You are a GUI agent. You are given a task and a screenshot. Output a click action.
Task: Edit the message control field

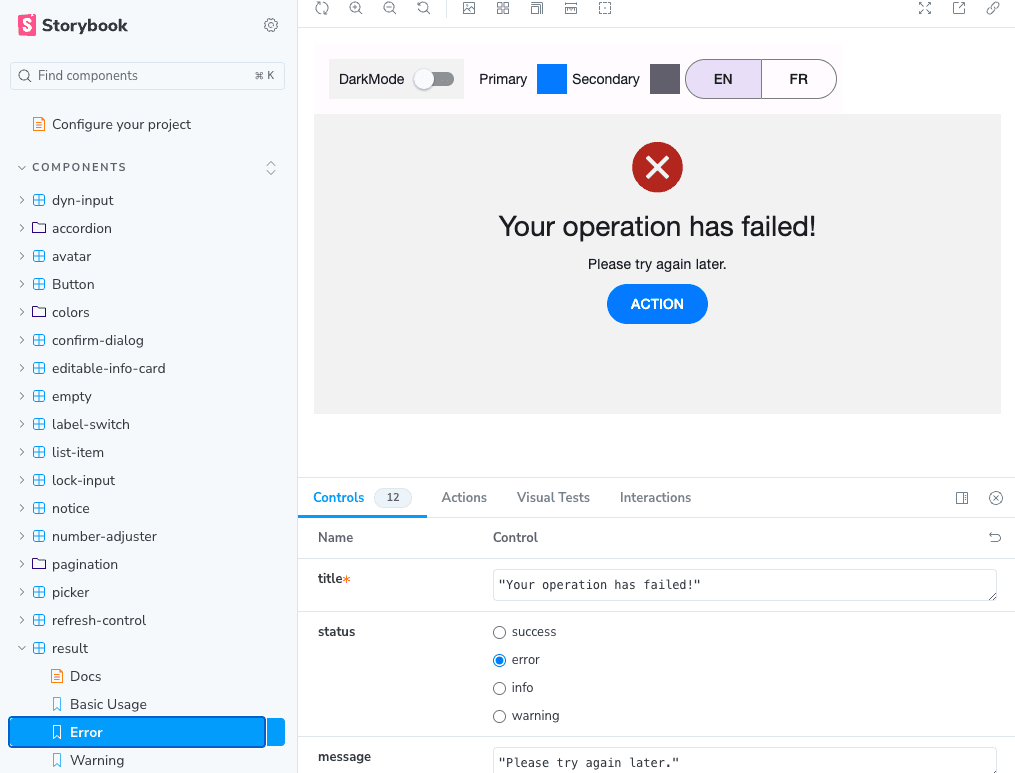click(744, 761)
